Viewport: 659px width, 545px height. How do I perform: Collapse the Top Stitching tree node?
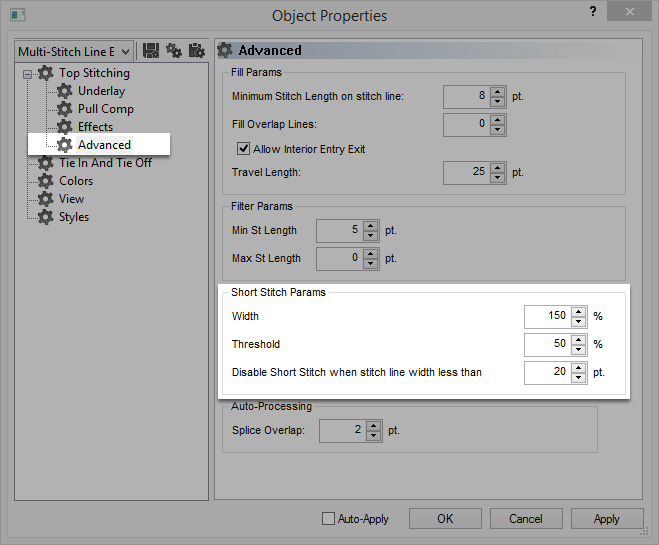click(x=27, y=73)
